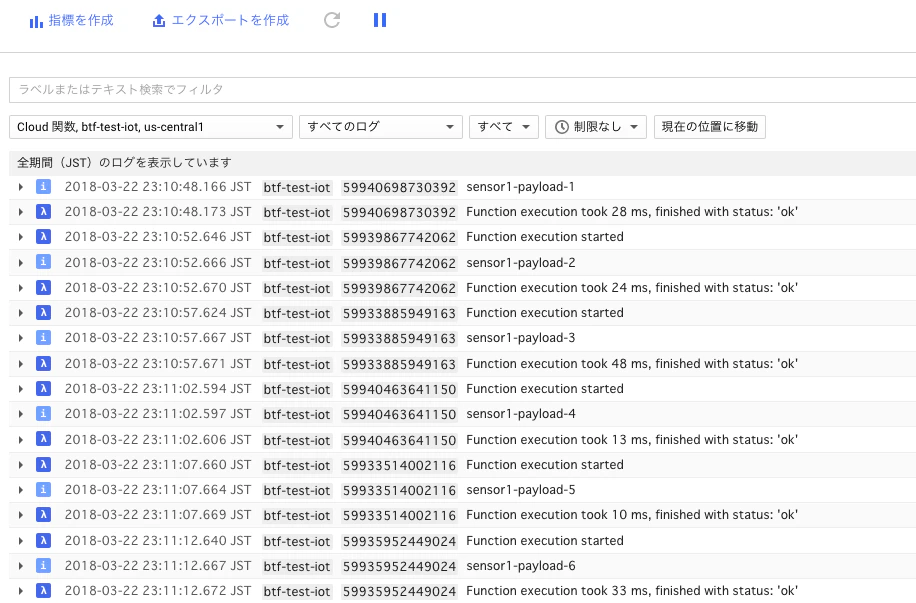Click the btf-test-iot label on 'took 48 ms' row

[x=297, y=365]
